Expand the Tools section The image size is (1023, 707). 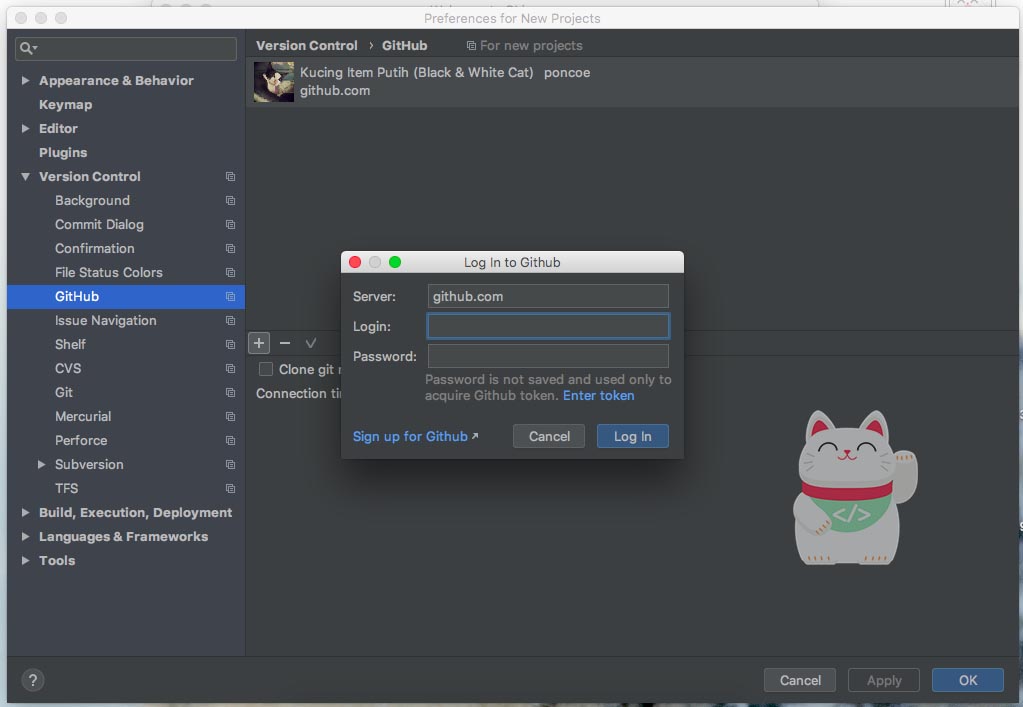(x=25, y=560)
